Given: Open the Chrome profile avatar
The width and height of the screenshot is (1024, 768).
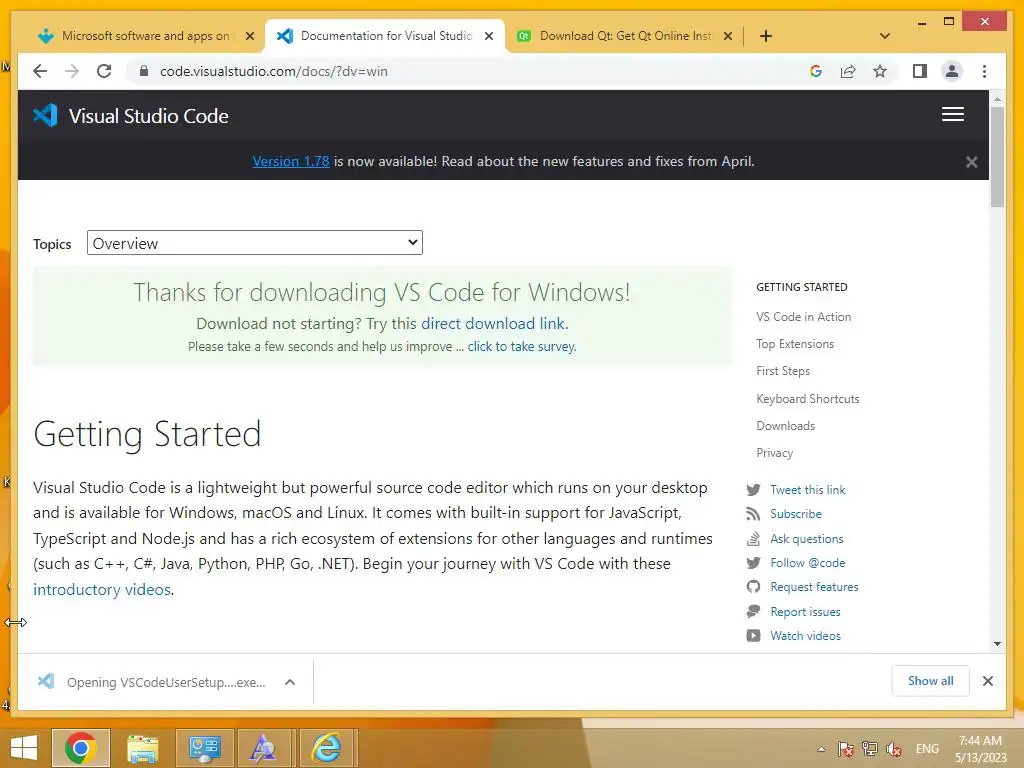Looking at the screenshot, I should [x=952, y=71].
